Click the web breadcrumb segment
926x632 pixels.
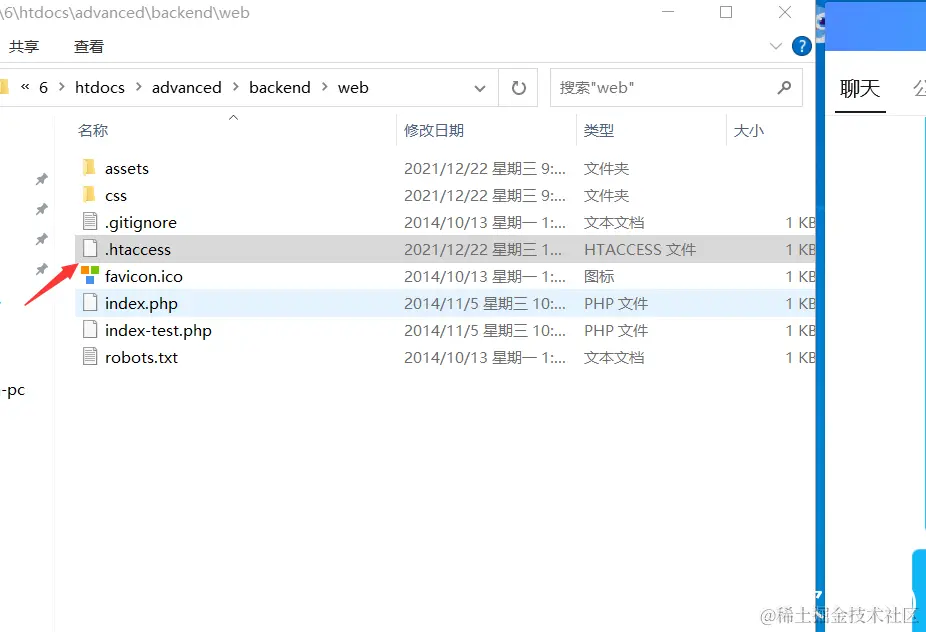coord(353,87)
